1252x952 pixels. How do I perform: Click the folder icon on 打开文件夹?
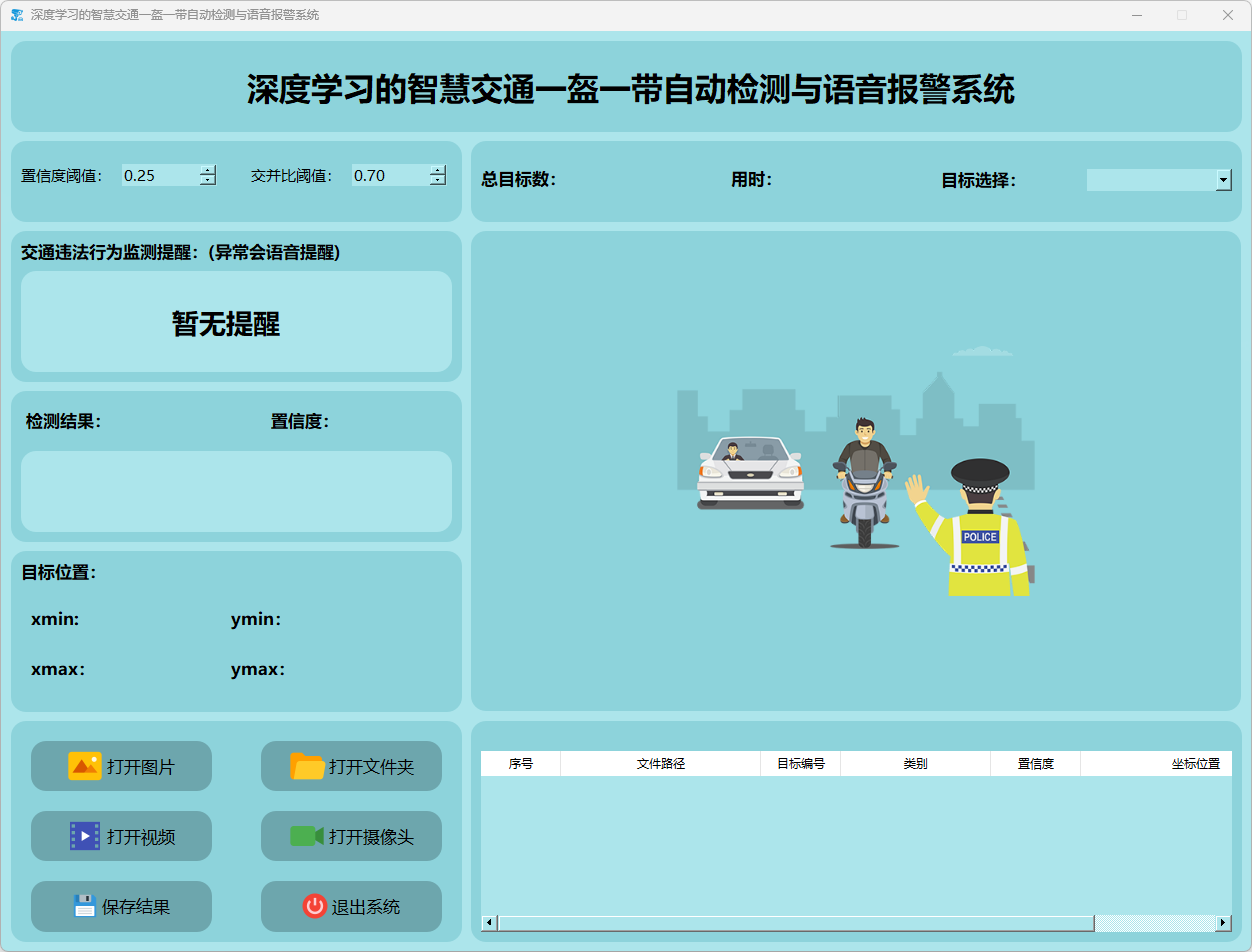[x=307, y=766]
